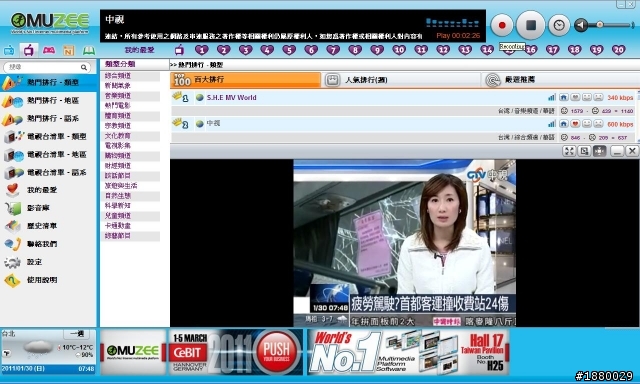Screen dimensions: 640x384
Task: Click the 我的最愛 label in the favorites bar
Action: 139,50
